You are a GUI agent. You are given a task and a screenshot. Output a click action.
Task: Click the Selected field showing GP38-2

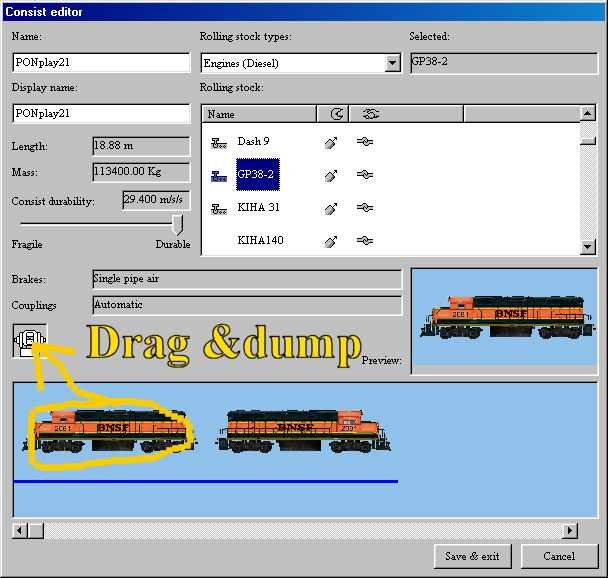pyautogui.click(x=504, y=63)
